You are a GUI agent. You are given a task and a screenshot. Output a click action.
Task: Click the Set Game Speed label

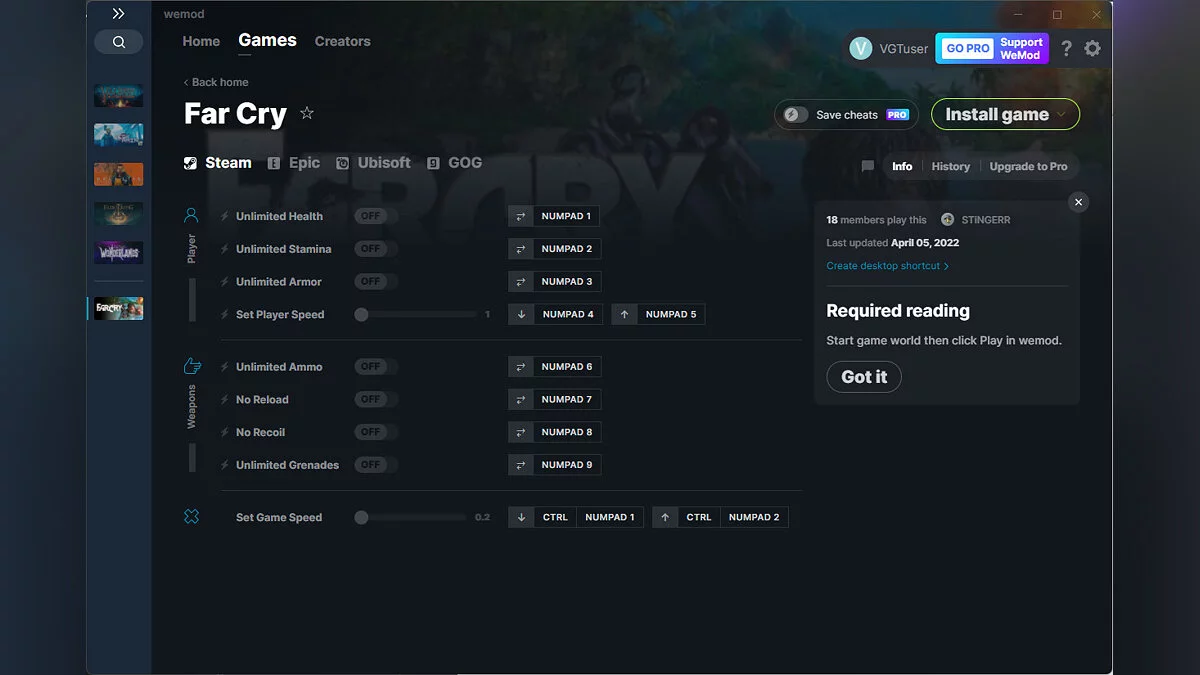click(x=279, y=517)
